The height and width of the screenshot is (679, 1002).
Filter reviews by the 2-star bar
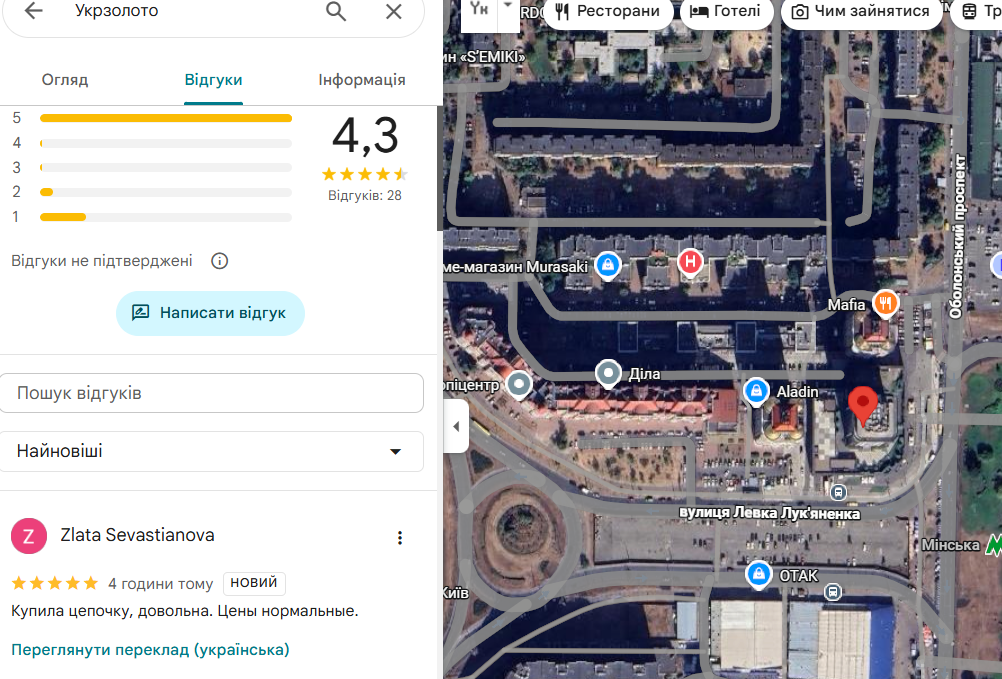tap(166, 192)
